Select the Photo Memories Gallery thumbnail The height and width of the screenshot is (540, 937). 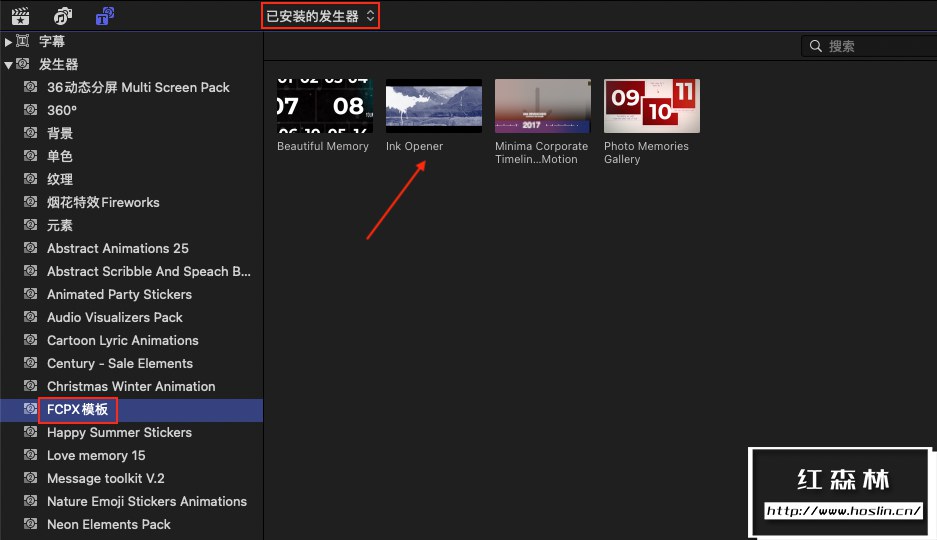coord(652,106)
